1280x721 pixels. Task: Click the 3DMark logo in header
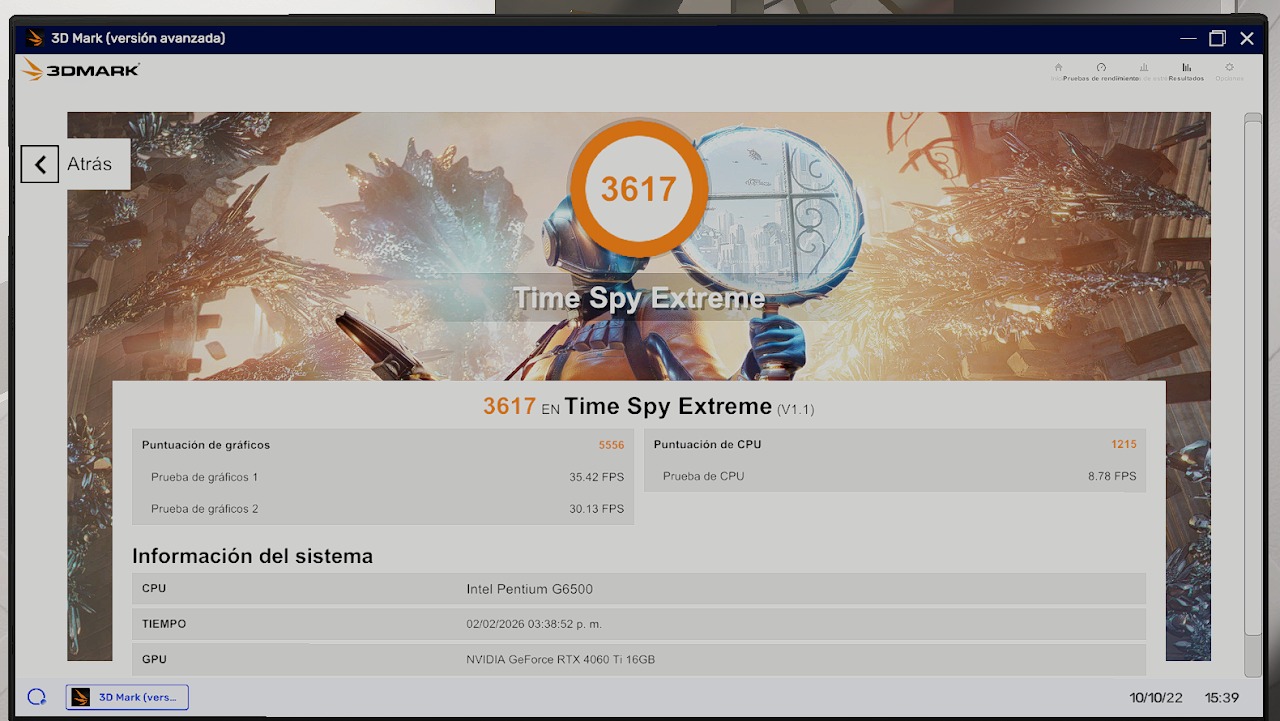81,70
